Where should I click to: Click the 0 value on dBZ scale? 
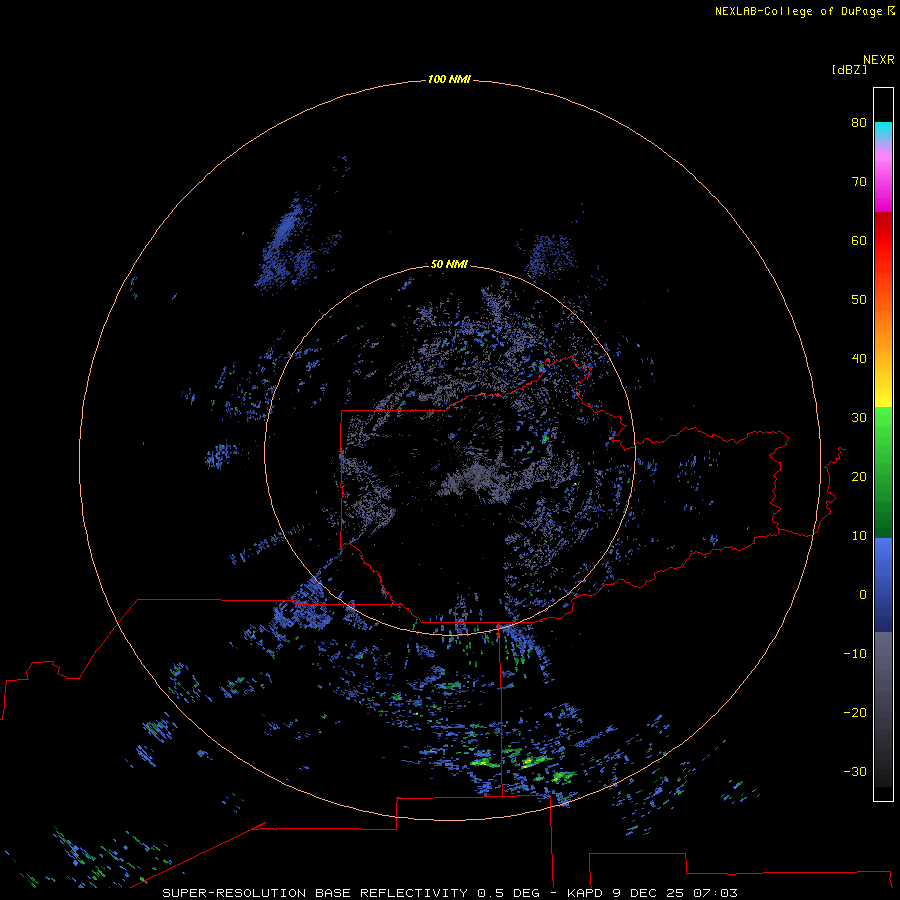[x=863, y=595]
